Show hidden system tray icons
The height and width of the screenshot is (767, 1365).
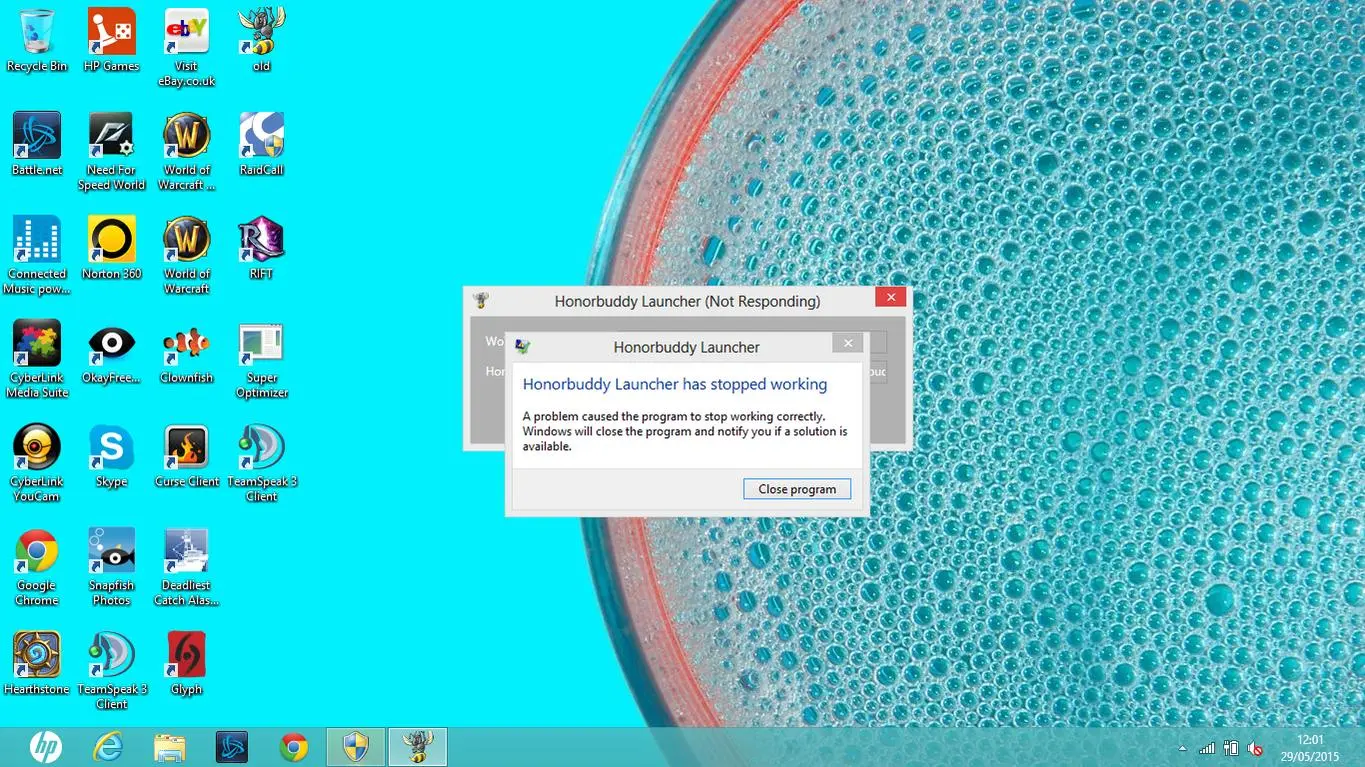point(1183,748)
